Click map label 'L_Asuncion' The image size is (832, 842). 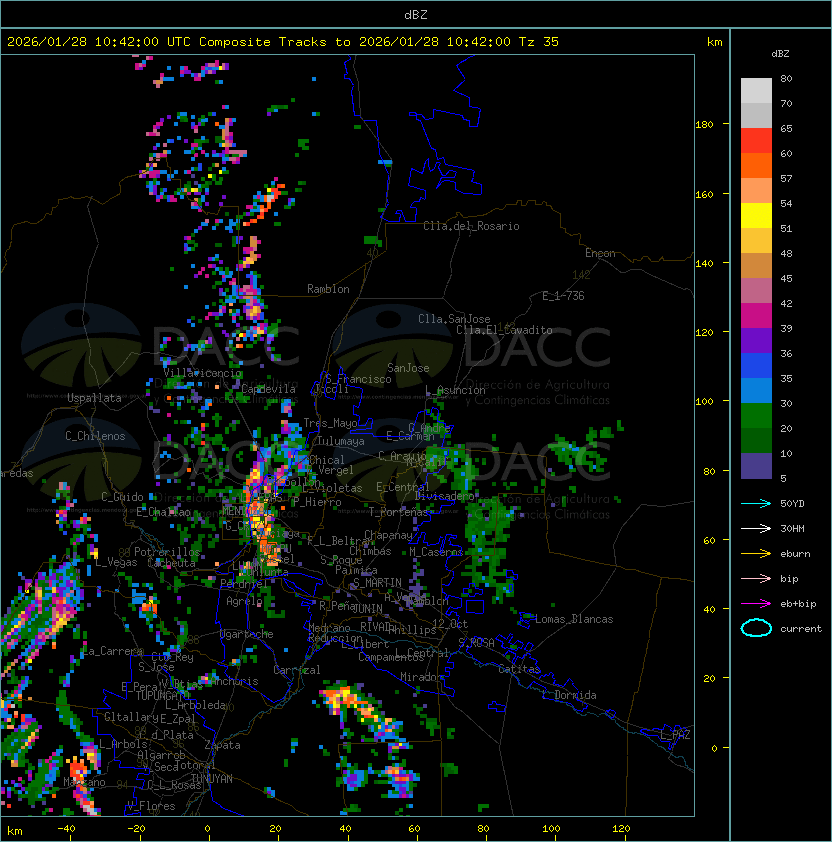click(x=455, y=390)
